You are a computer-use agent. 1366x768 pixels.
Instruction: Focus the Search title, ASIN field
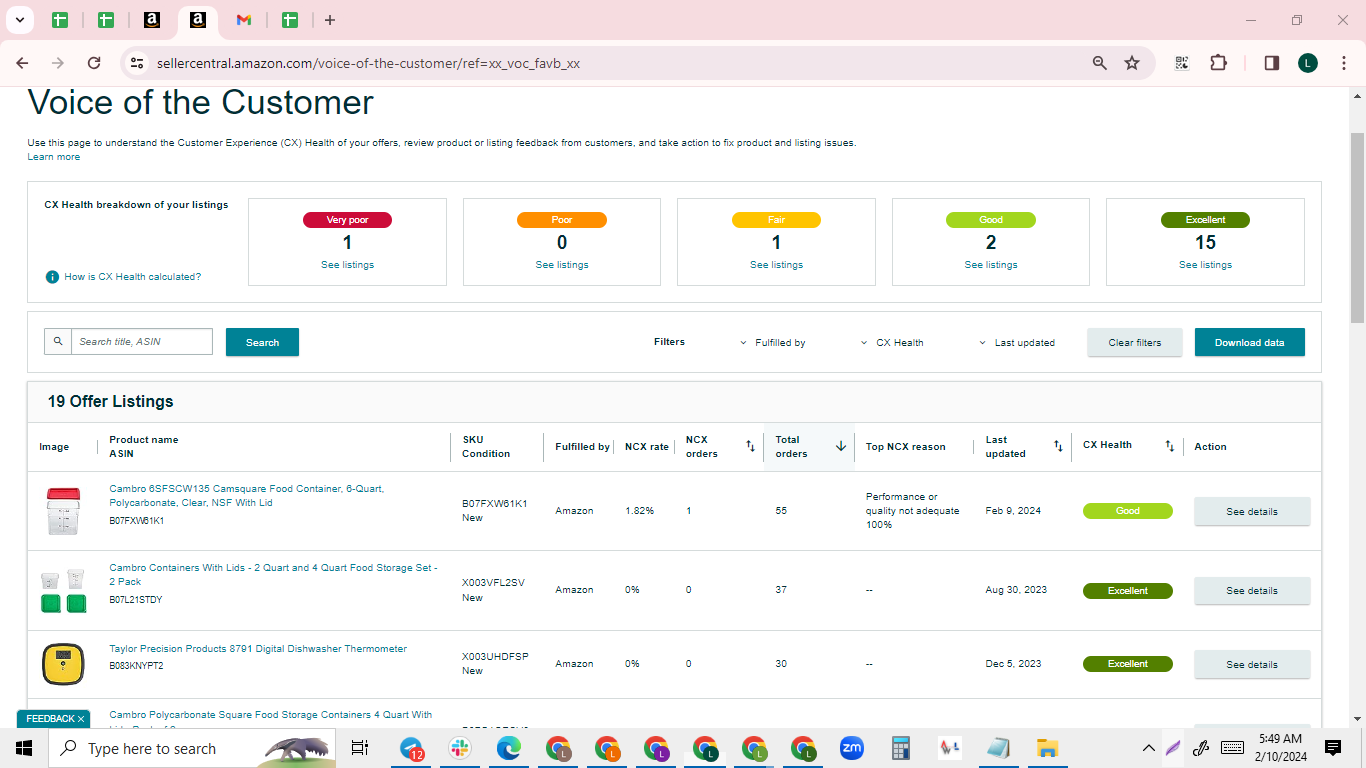tap(142, 342)
